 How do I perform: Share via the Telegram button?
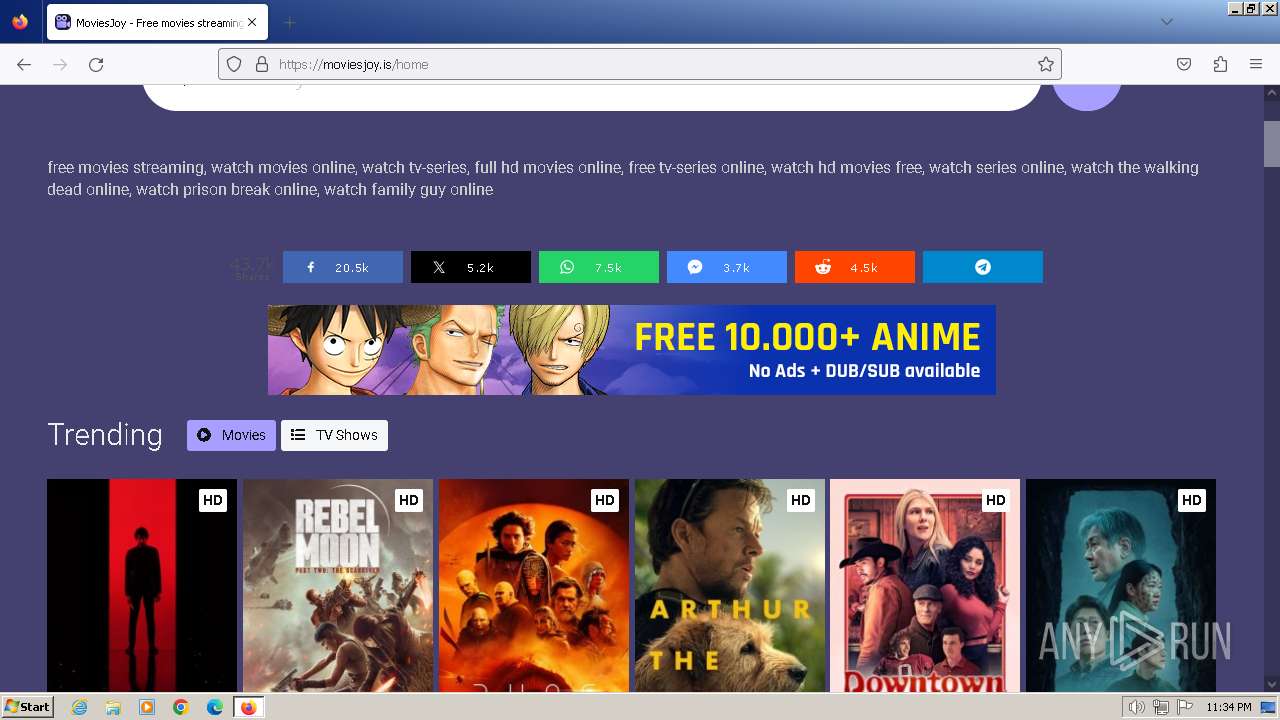point(983,267)
